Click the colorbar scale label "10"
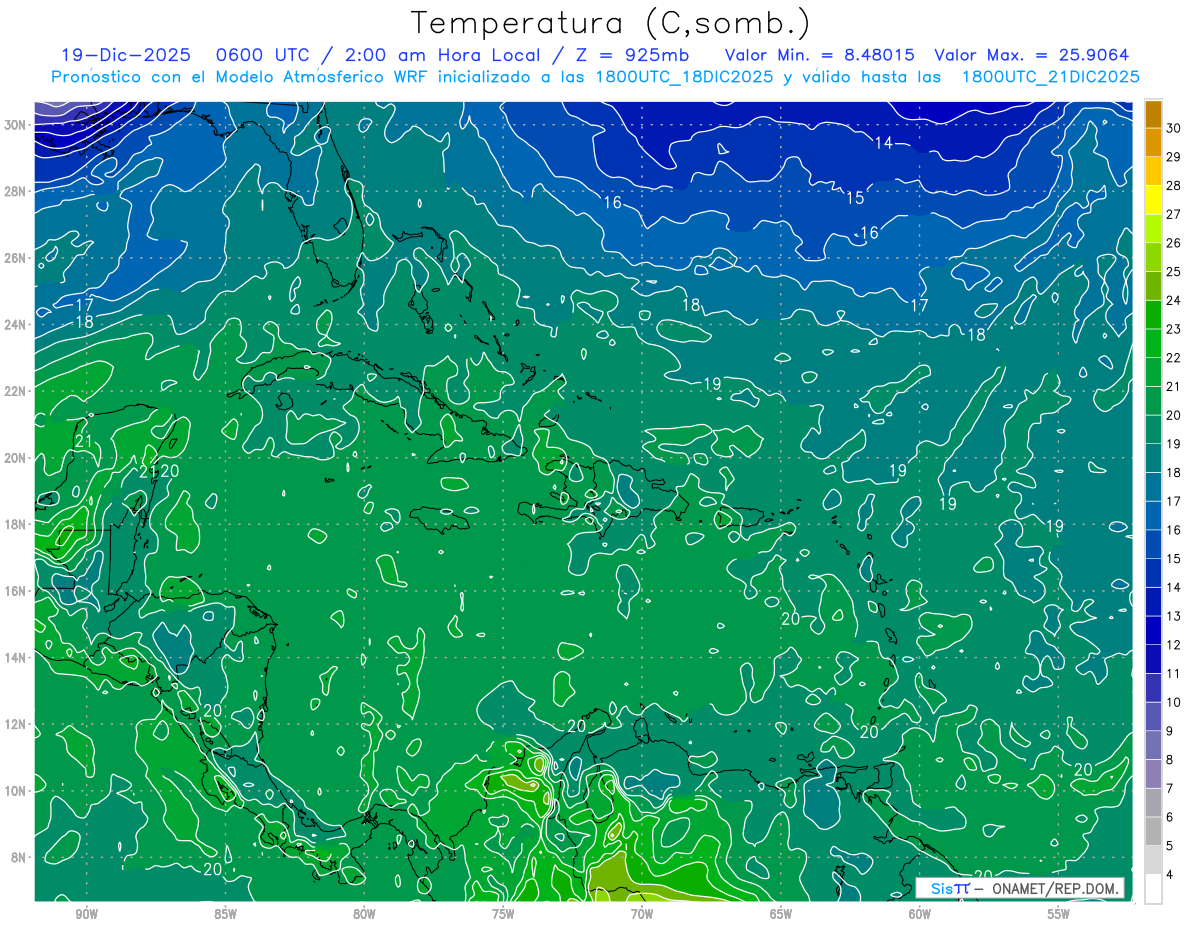The height and width of the screenshot is (927, 1200). [x=1173, y=702]
